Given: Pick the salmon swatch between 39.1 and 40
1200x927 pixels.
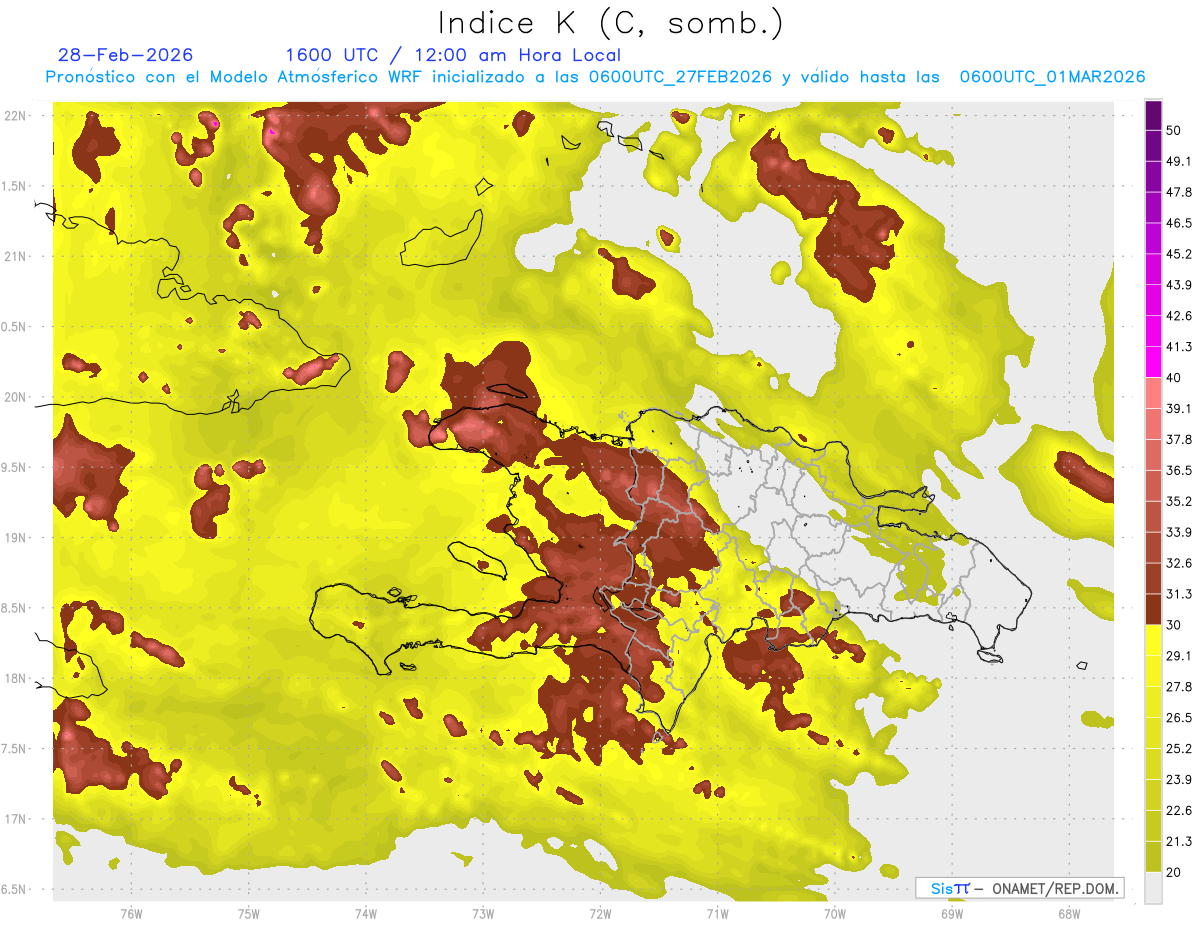Looking at the screenshot, I should click(x=1153, y=394).
